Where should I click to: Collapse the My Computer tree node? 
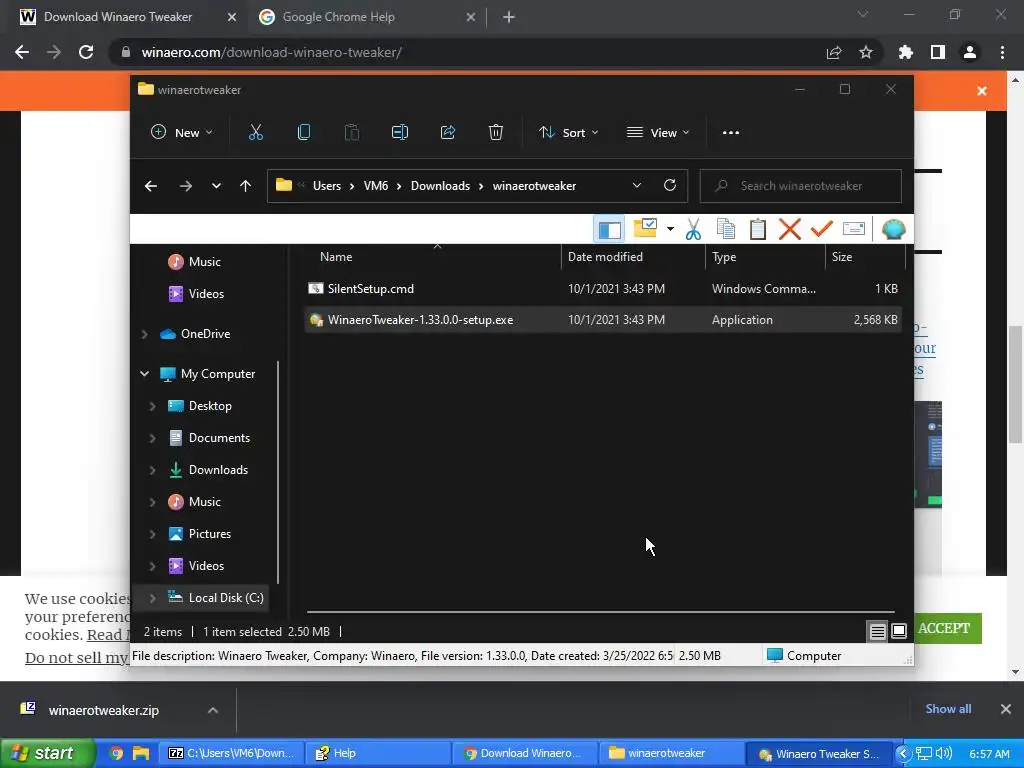click(144, 374)
